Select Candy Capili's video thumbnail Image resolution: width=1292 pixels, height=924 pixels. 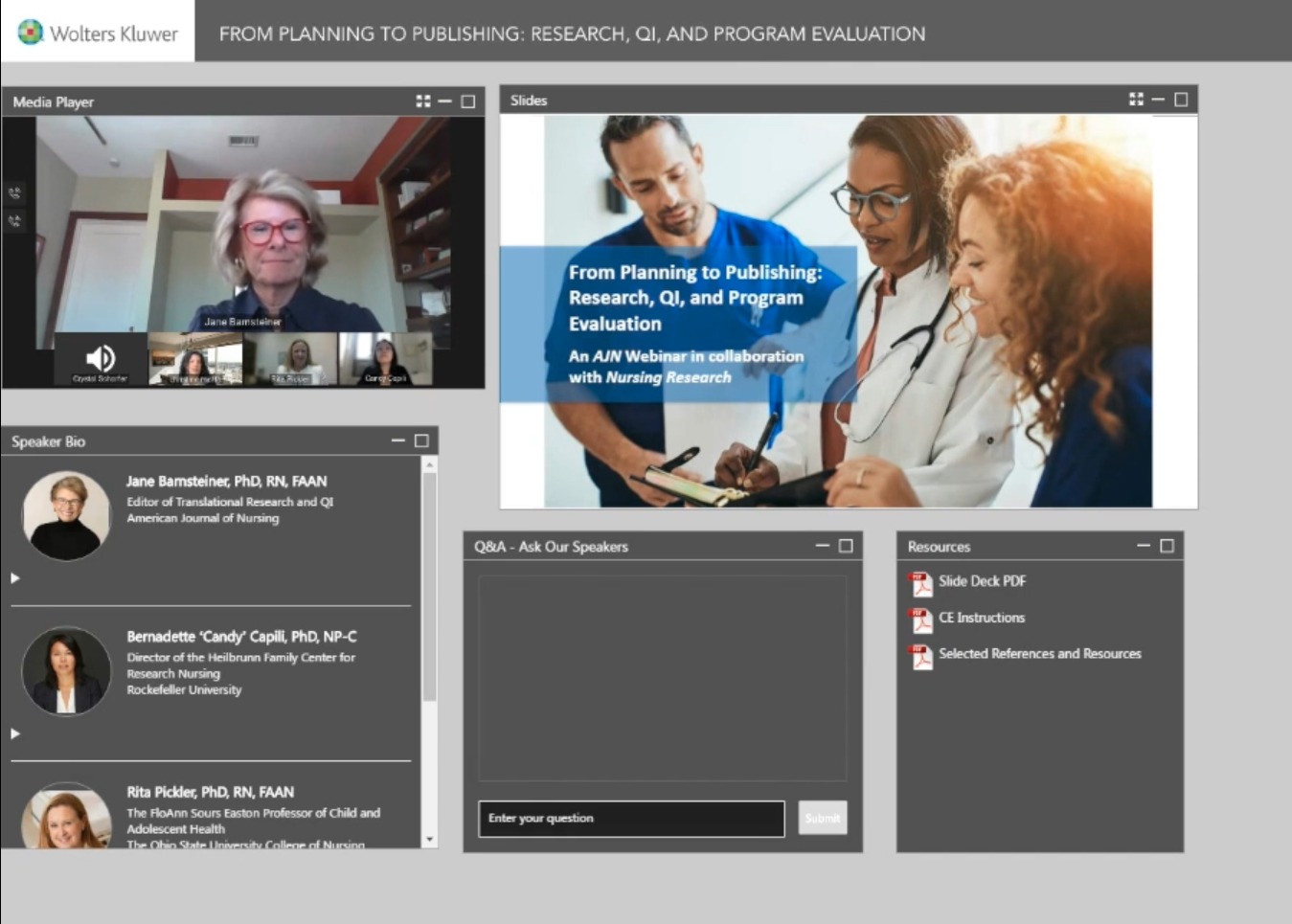point(385,358)
